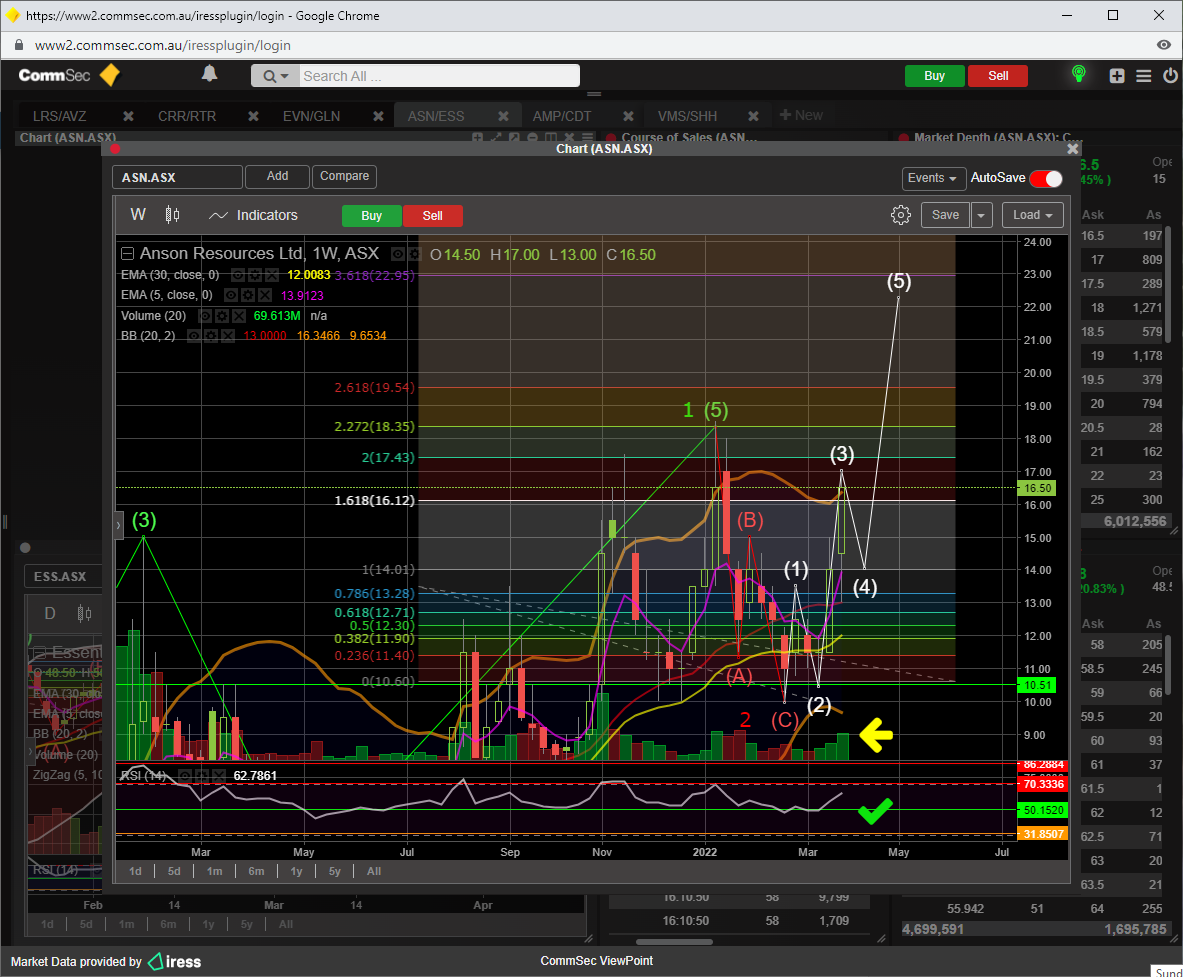This screenshot has width=1183, height=977.
Task: Open the notifications bell
Action: click(x=209, y=74)
